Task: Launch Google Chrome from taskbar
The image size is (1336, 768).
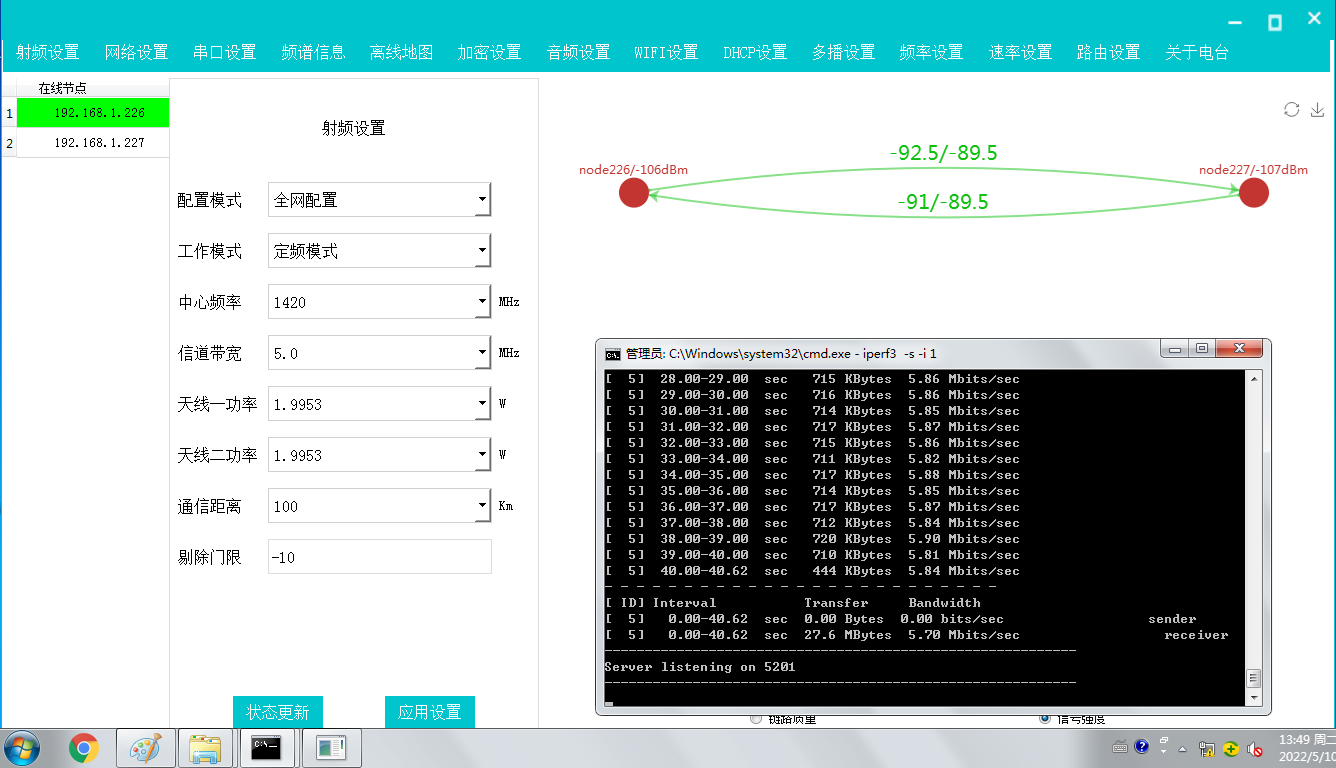Action: tap(84, 748)
